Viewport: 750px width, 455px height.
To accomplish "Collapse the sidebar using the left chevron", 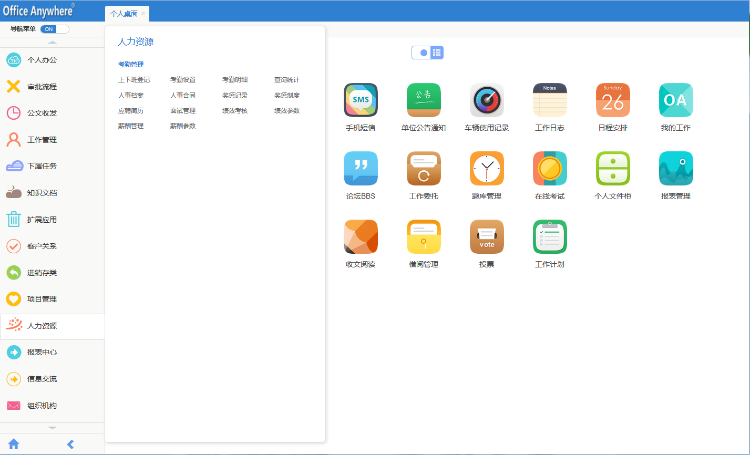I will tap(70, 443).
